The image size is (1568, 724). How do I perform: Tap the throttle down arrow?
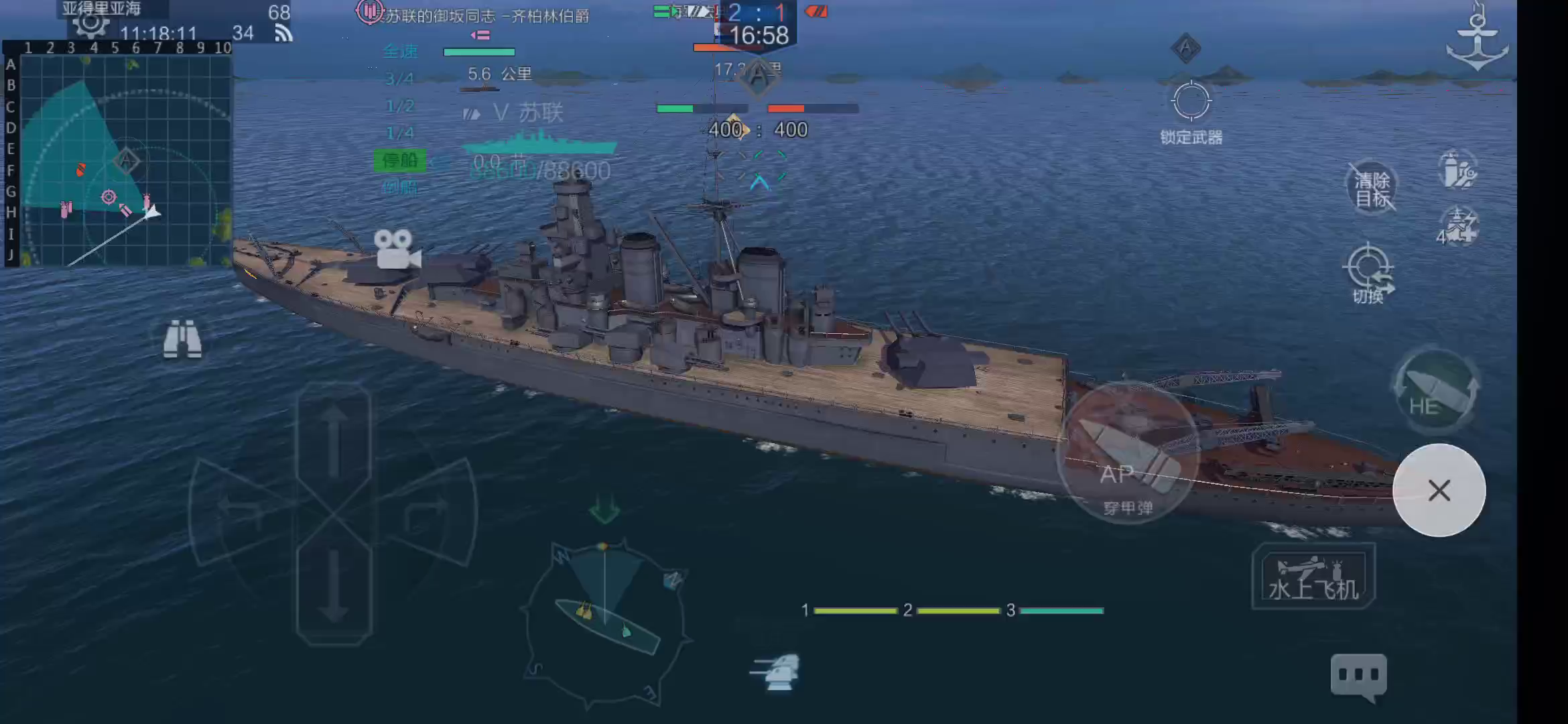click(334, 583)
